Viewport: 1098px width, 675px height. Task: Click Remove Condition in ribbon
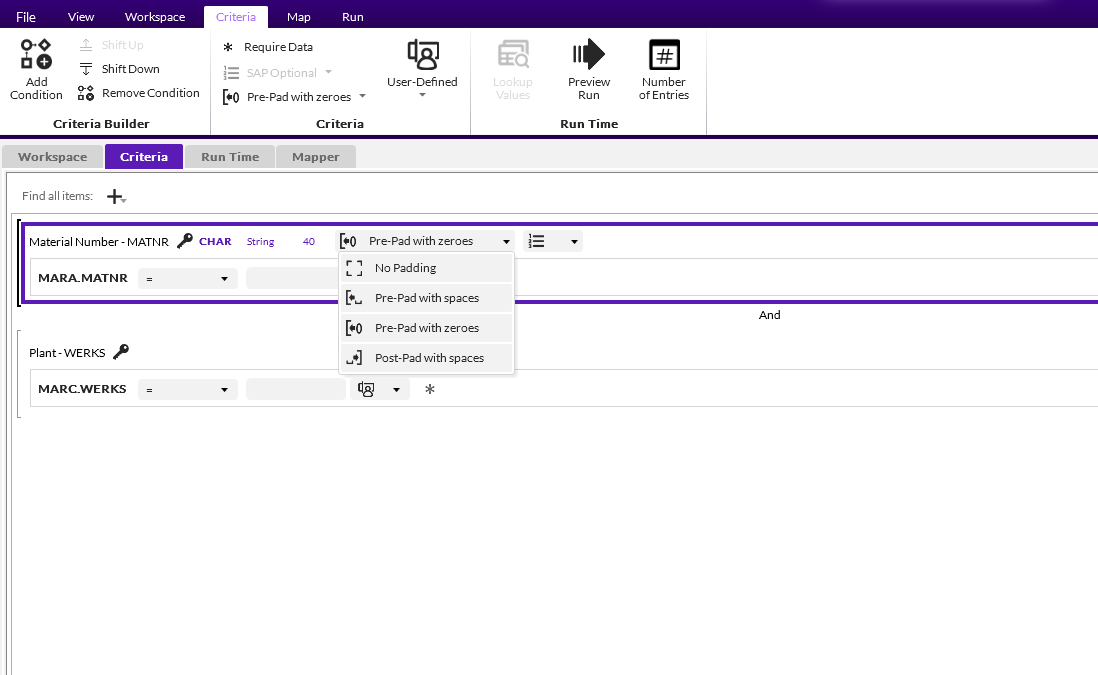[x=139, y=92]
